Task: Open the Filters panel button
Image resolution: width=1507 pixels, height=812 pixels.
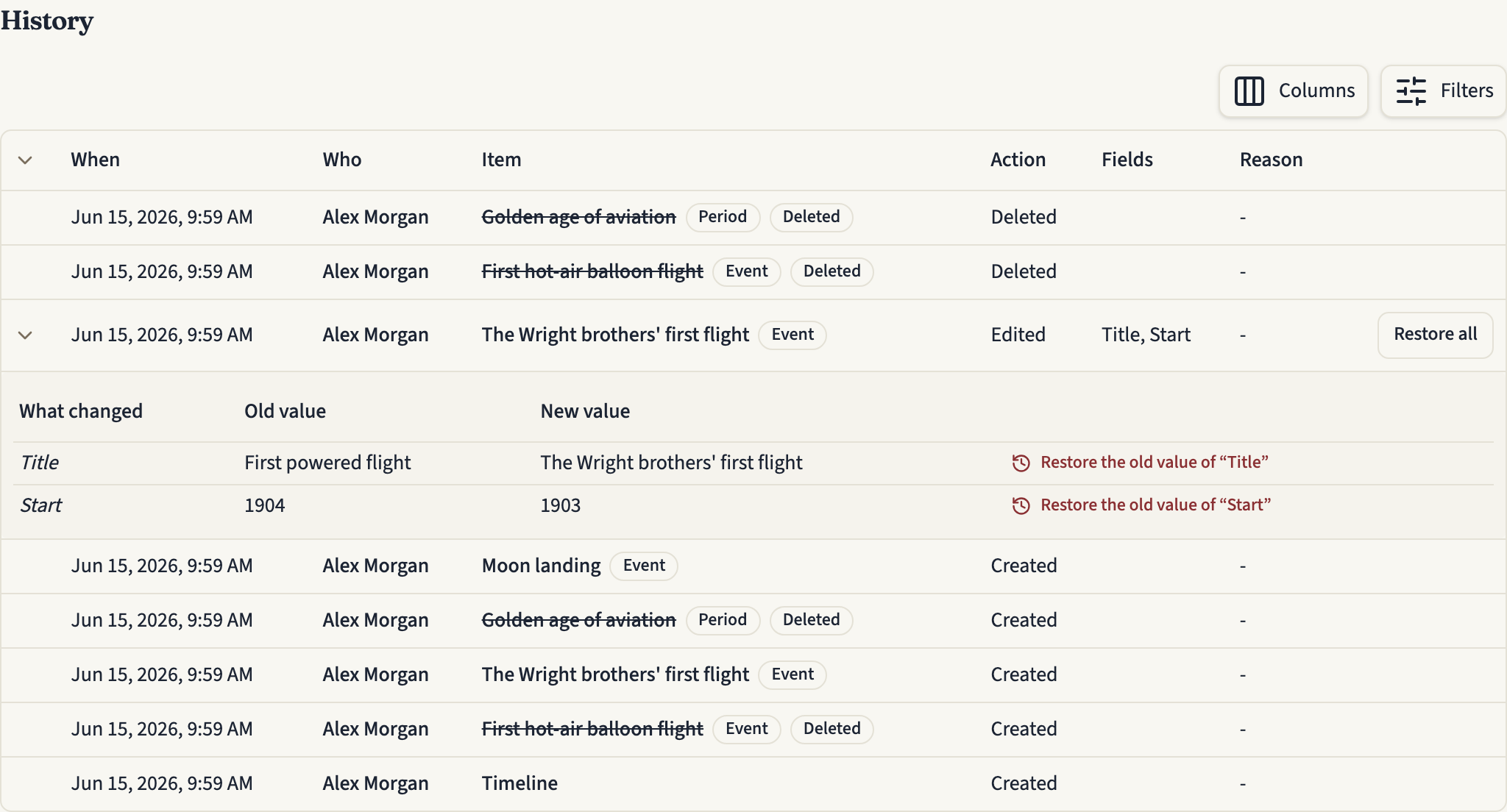Action: (1443, 91)
